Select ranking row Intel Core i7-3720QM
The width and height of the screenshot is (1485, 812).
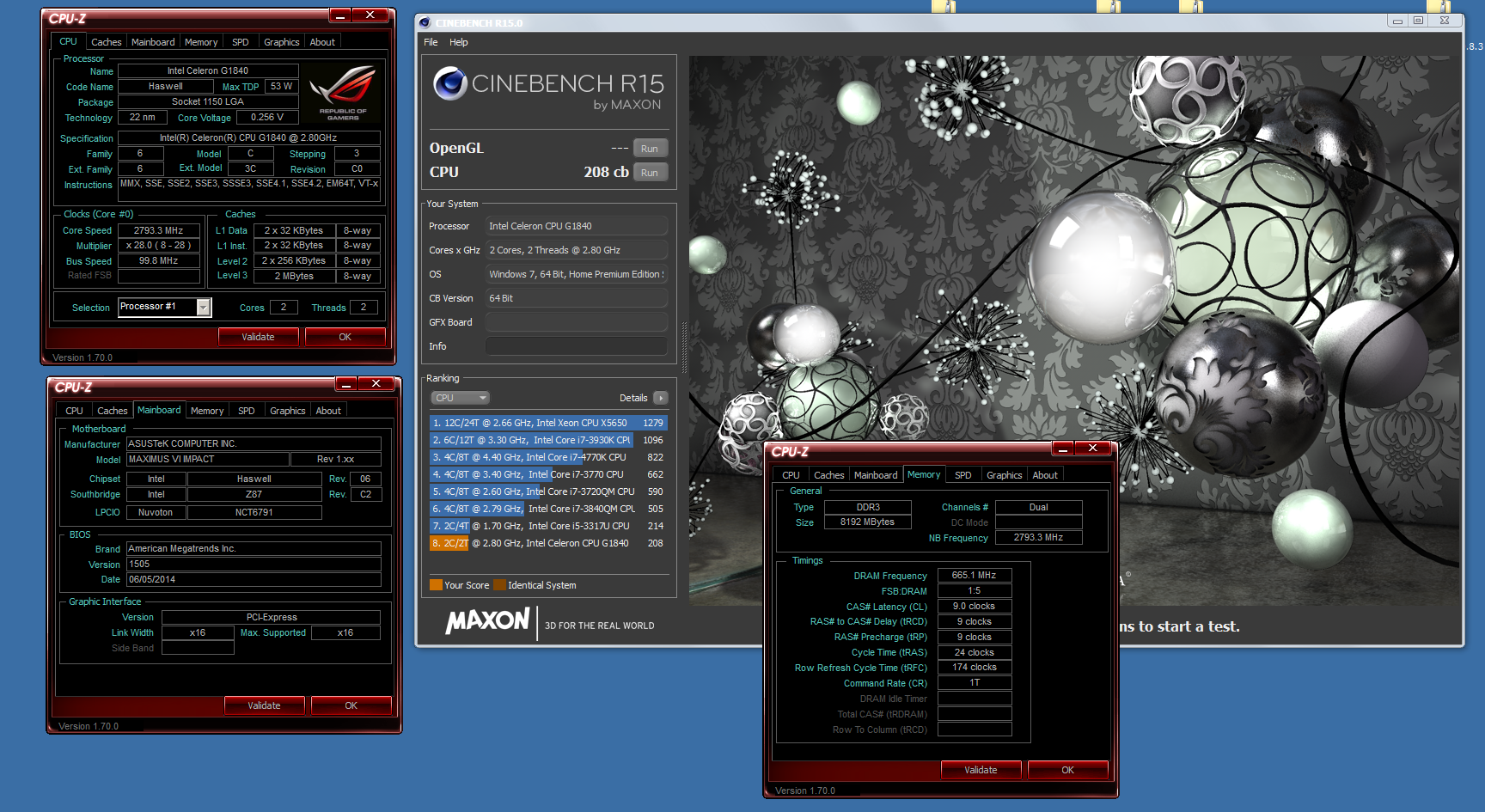pyautogui.click(x=548, y=491)
